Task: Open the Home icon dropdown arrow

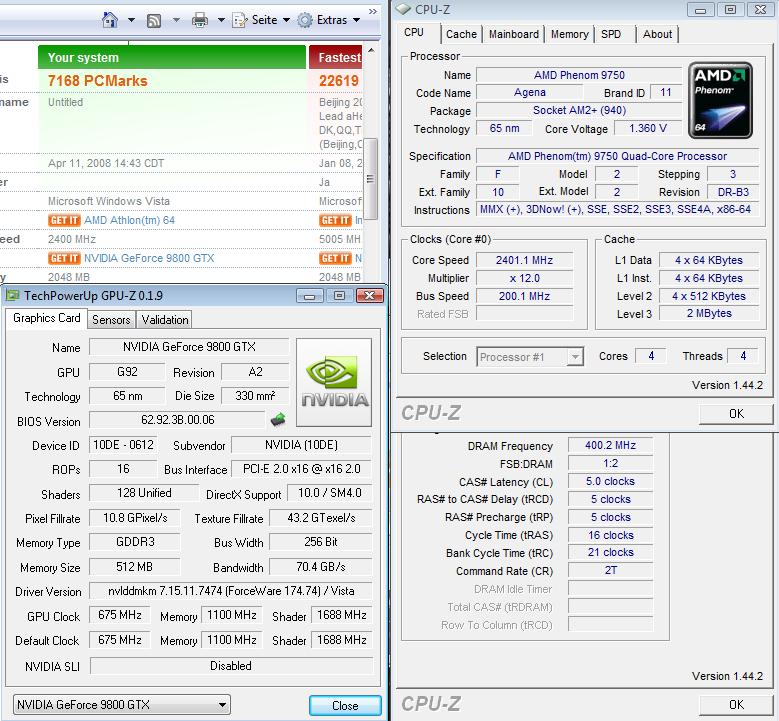Action: coord(131,20)
